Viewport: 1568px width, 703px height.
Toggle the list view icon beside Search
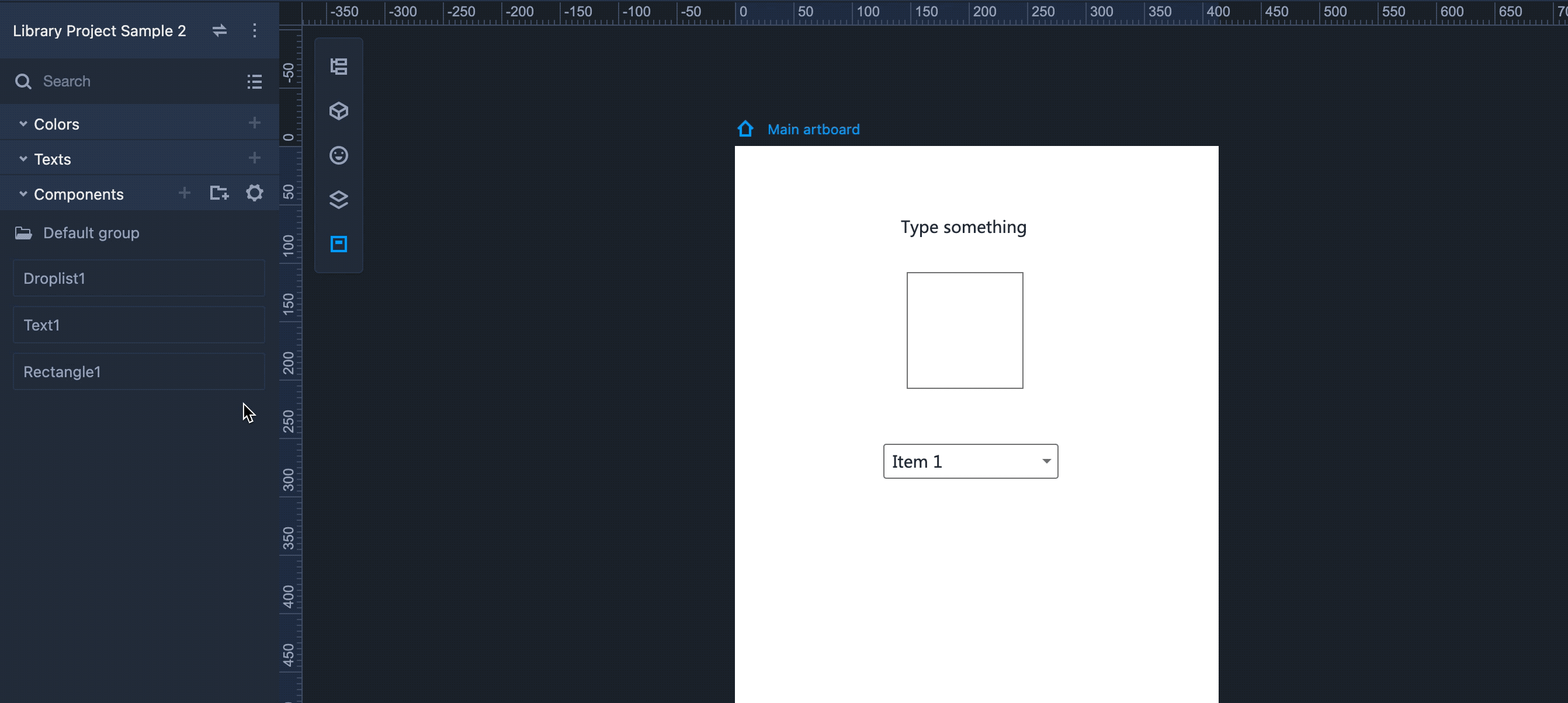[x=255, y=82]
